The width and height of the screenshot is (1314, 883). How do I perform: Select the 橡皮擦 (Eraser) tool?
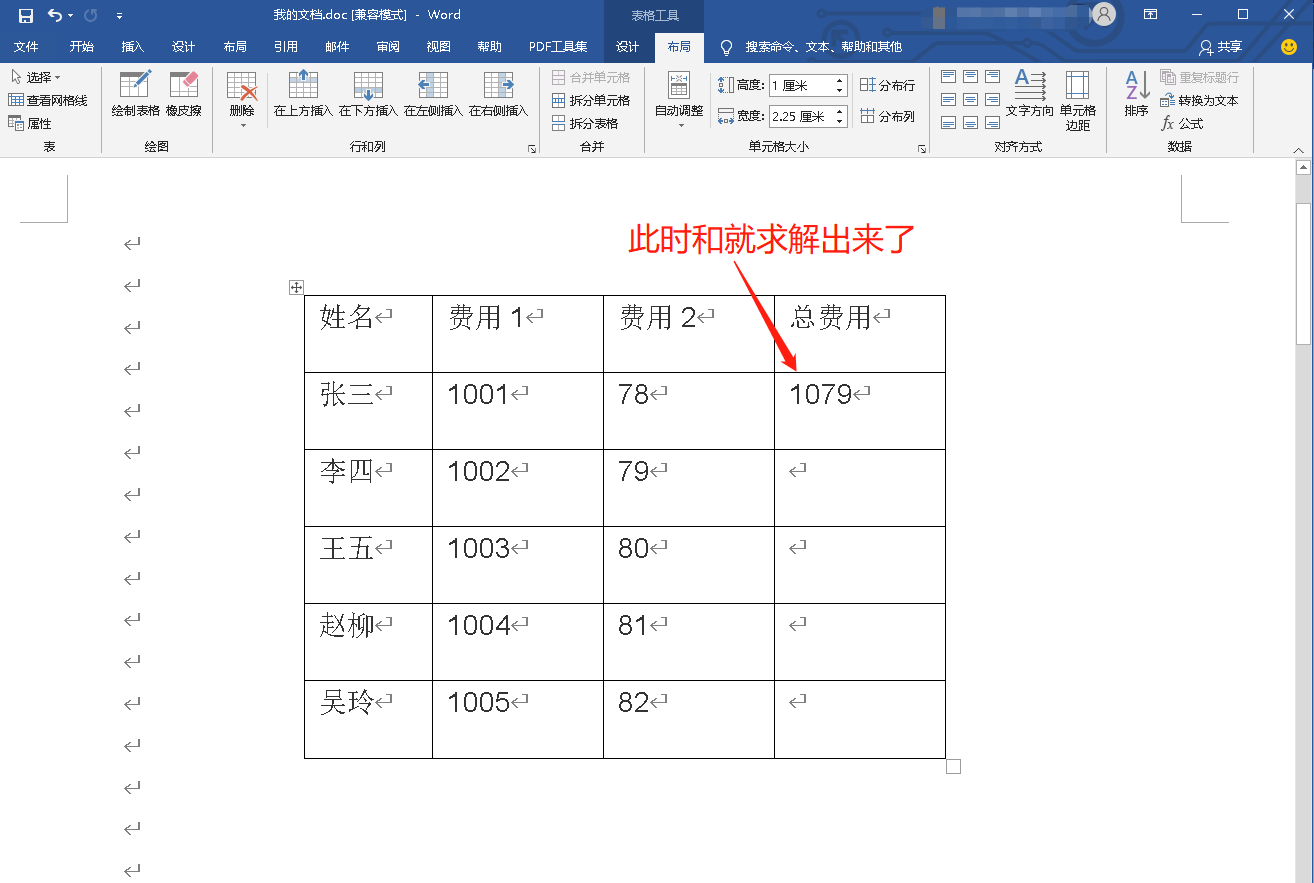(x=182, y=95)
